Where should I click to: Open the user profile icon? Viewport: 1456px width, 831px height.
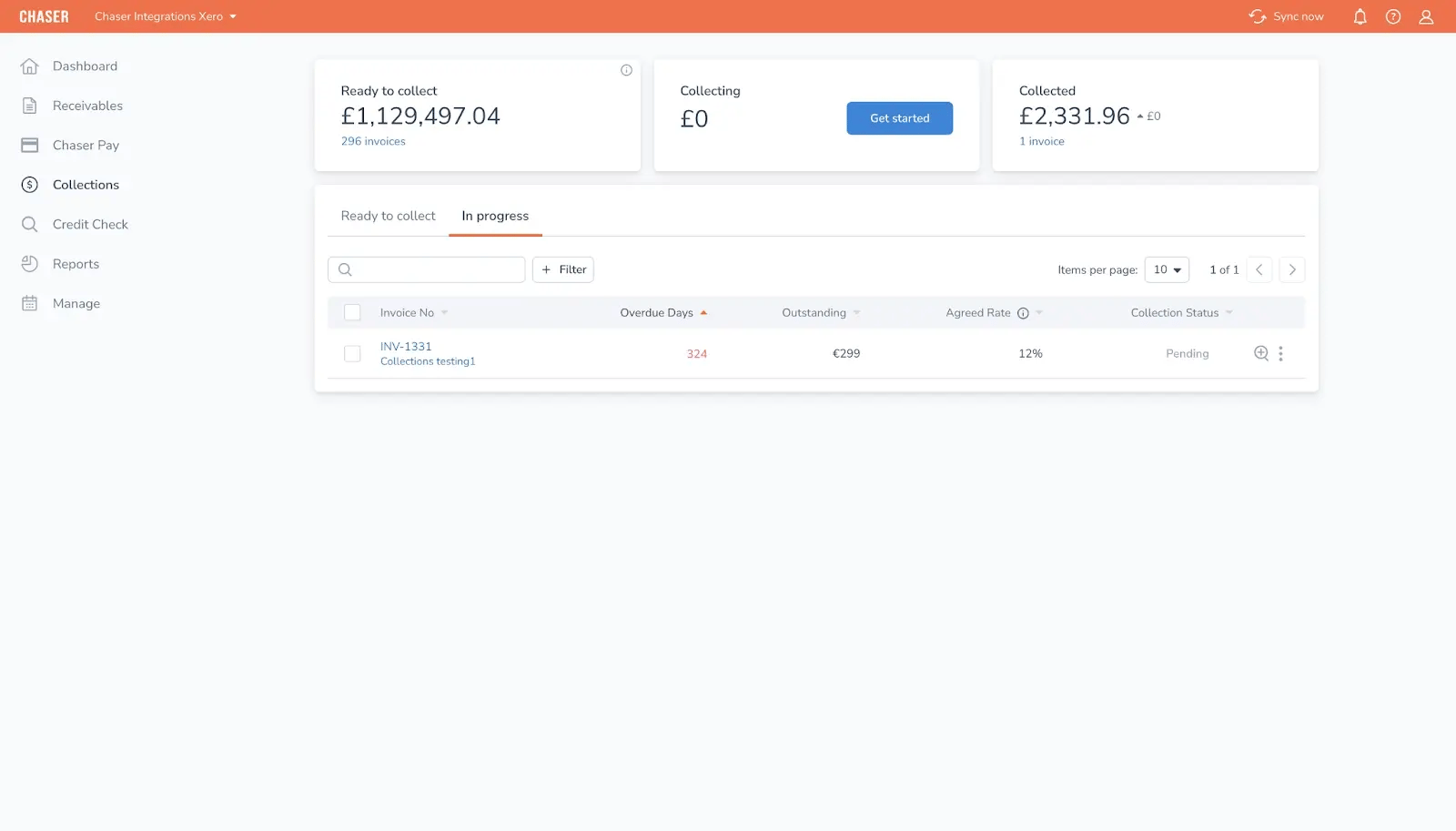coord(1426,16)
